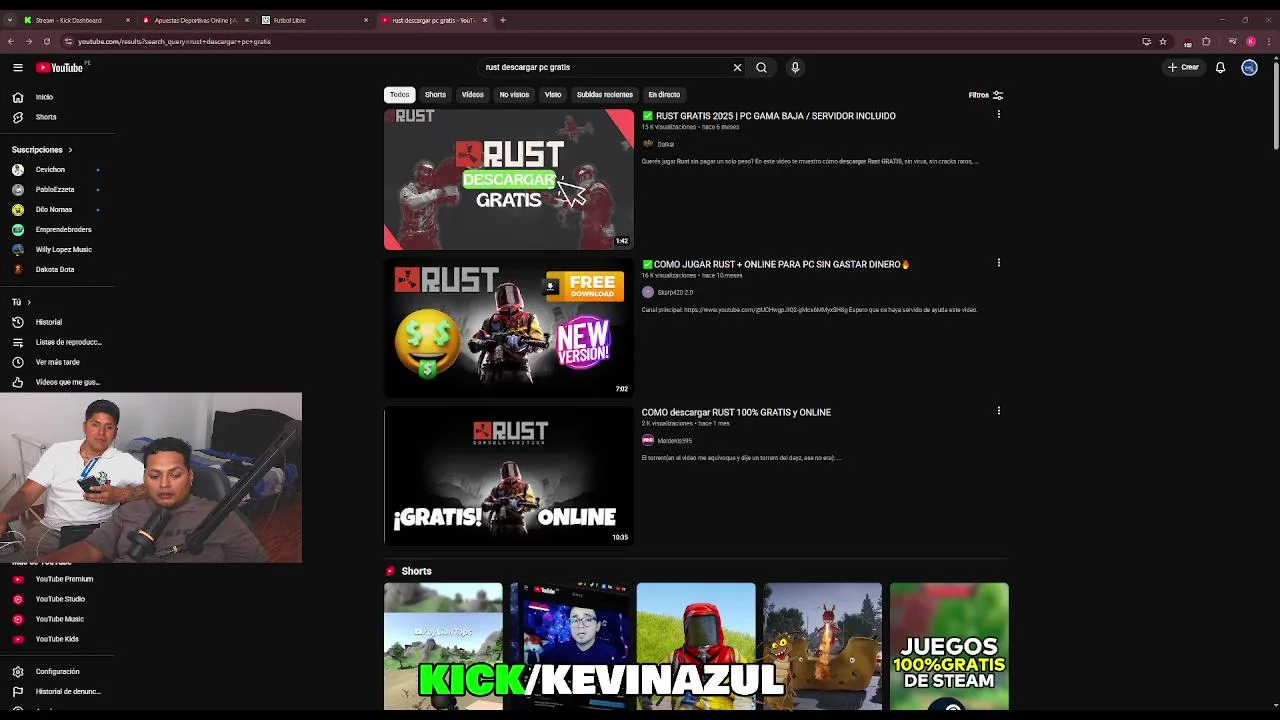Play the ¡GRATIS! ONLINE Rust thumbnail
This screenshot has height=720, width=1280.
coord(509,475)
